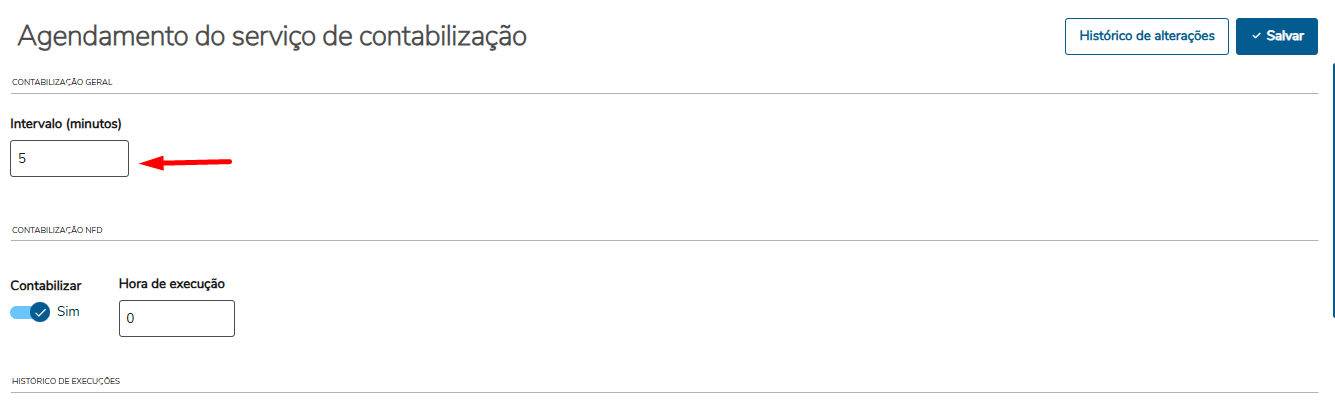This screenshot has height=412, width=1335.
Task: Click the value 5 in the Intervalo field
Action: coord(22,158)
